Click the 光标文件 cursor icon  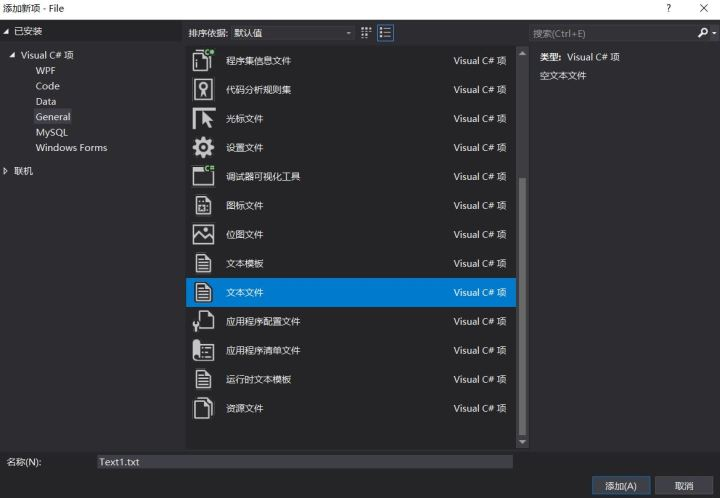point(203,118)
